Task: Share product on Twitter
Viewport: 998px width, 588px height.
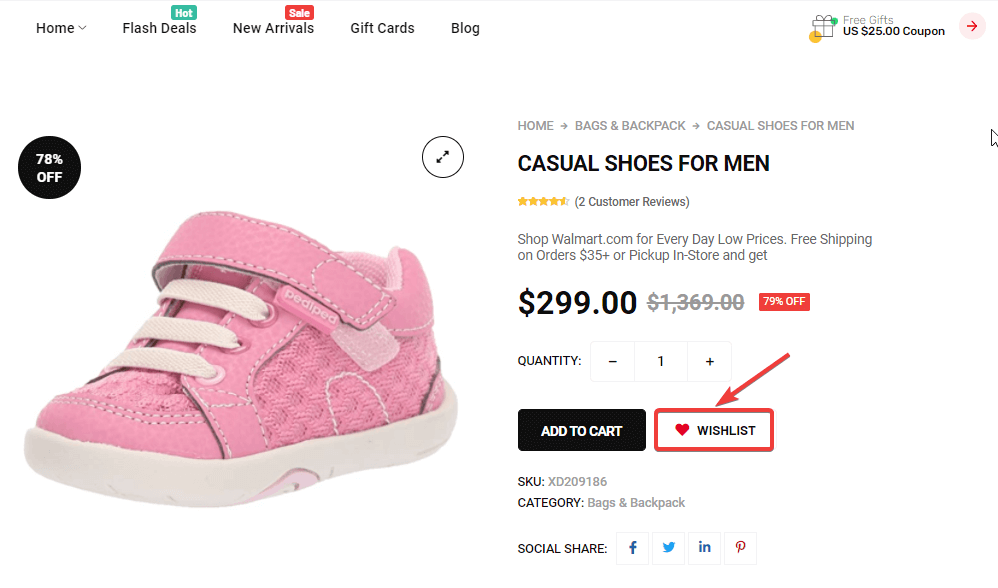Action: click(669, 547)
